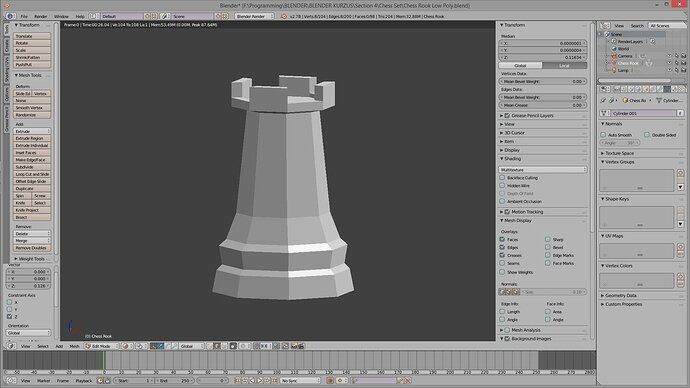The image size is (690, 388).
Task: Click the Scene icon in outliner
Action: 607,34
